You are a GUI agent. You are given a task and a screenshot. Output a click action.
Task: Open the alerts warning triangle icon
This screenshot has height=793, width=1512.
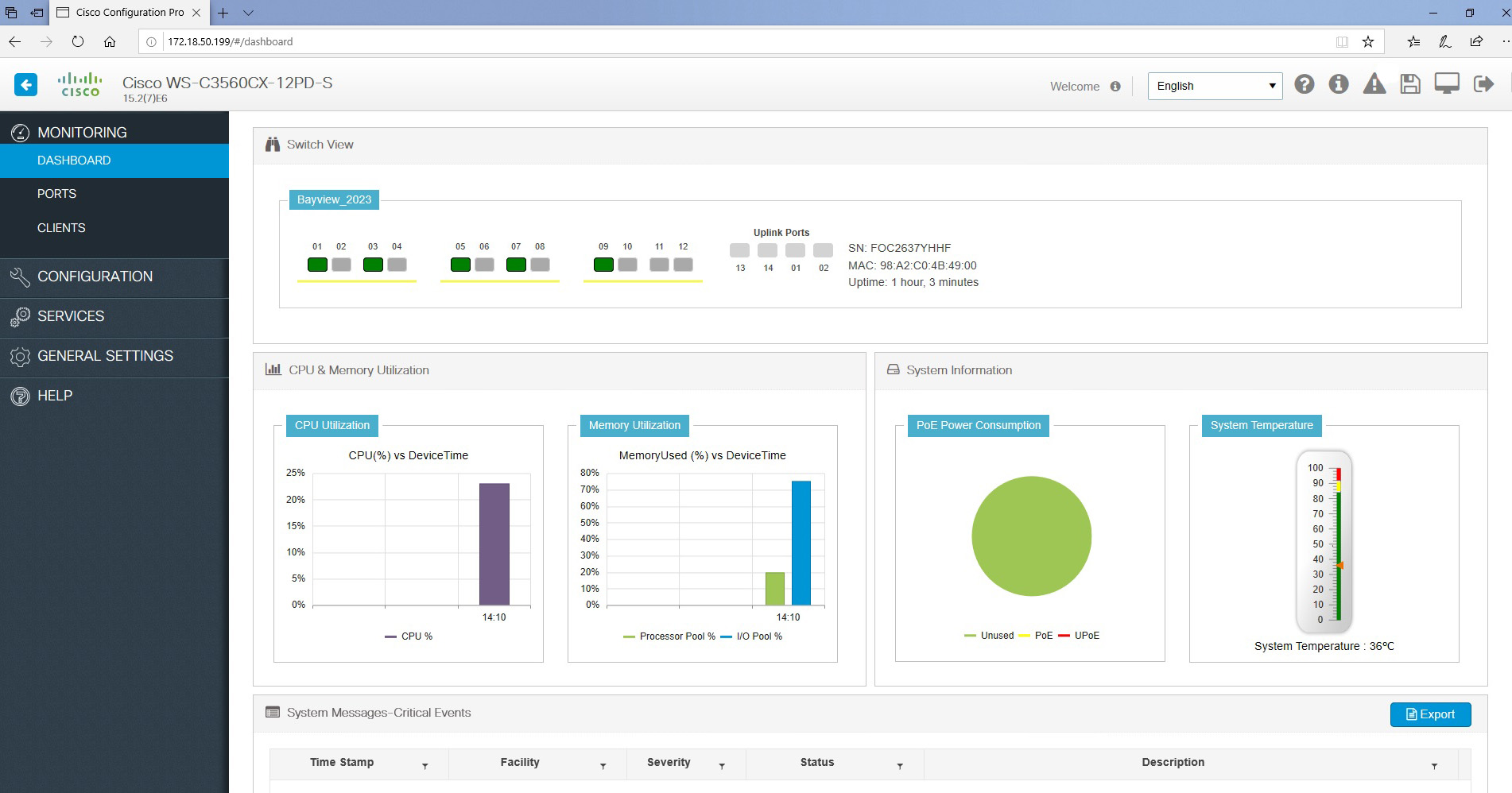click(x=1374, y=84)
